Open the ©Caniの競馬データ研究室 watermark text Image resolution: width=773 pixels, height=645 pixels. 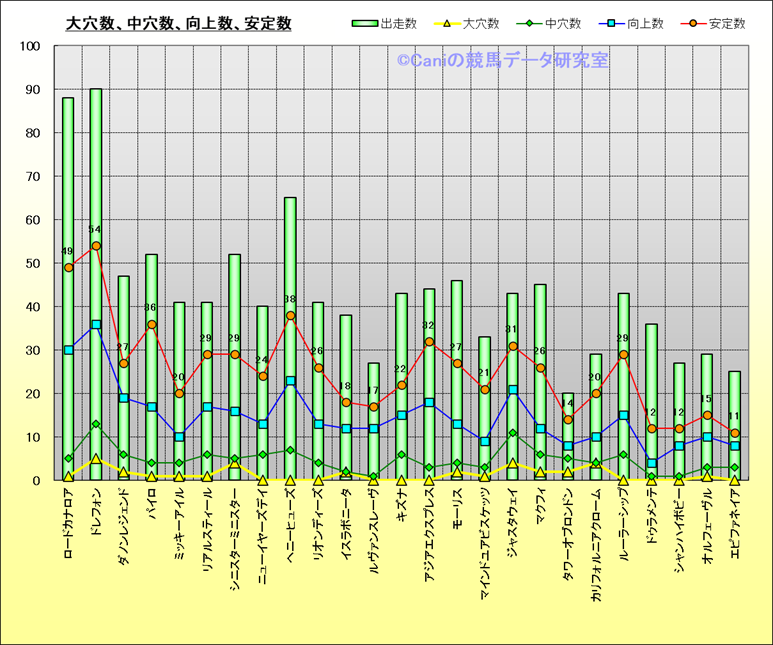click(x=502, y=61)
